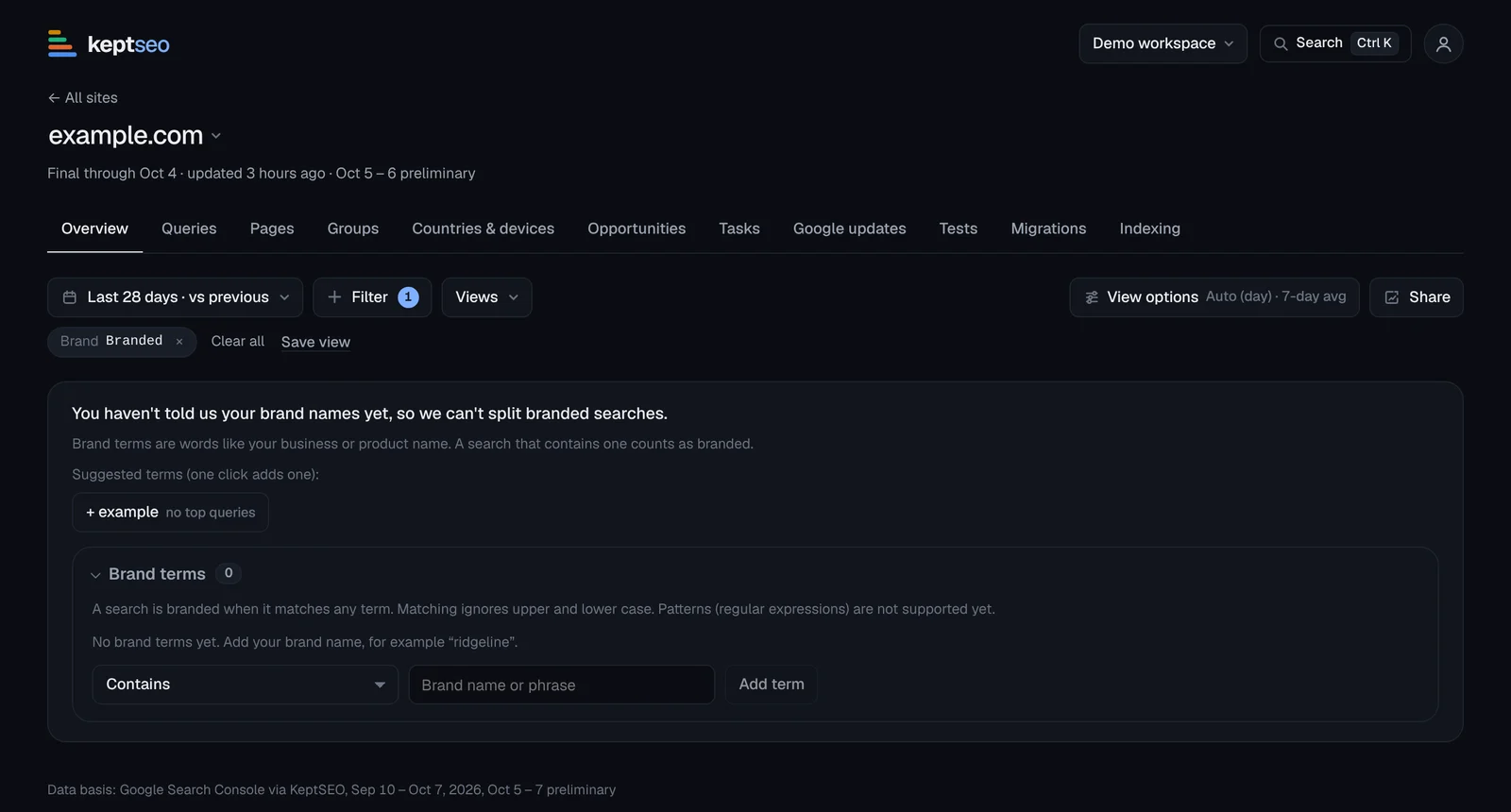Screen dimensions: 1511x812
Task: Focus the Brand name or phrase field
Action: [561, 685]
